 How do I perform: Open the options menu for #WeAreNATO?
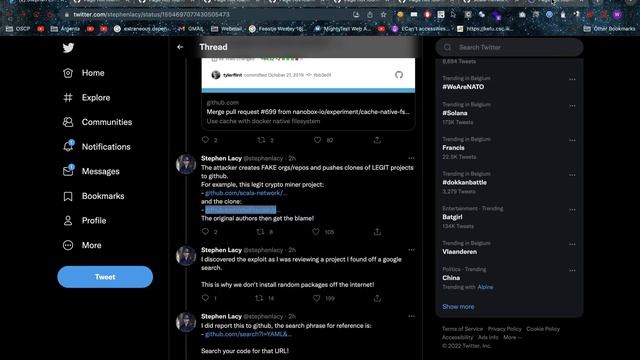coord(572,80)
